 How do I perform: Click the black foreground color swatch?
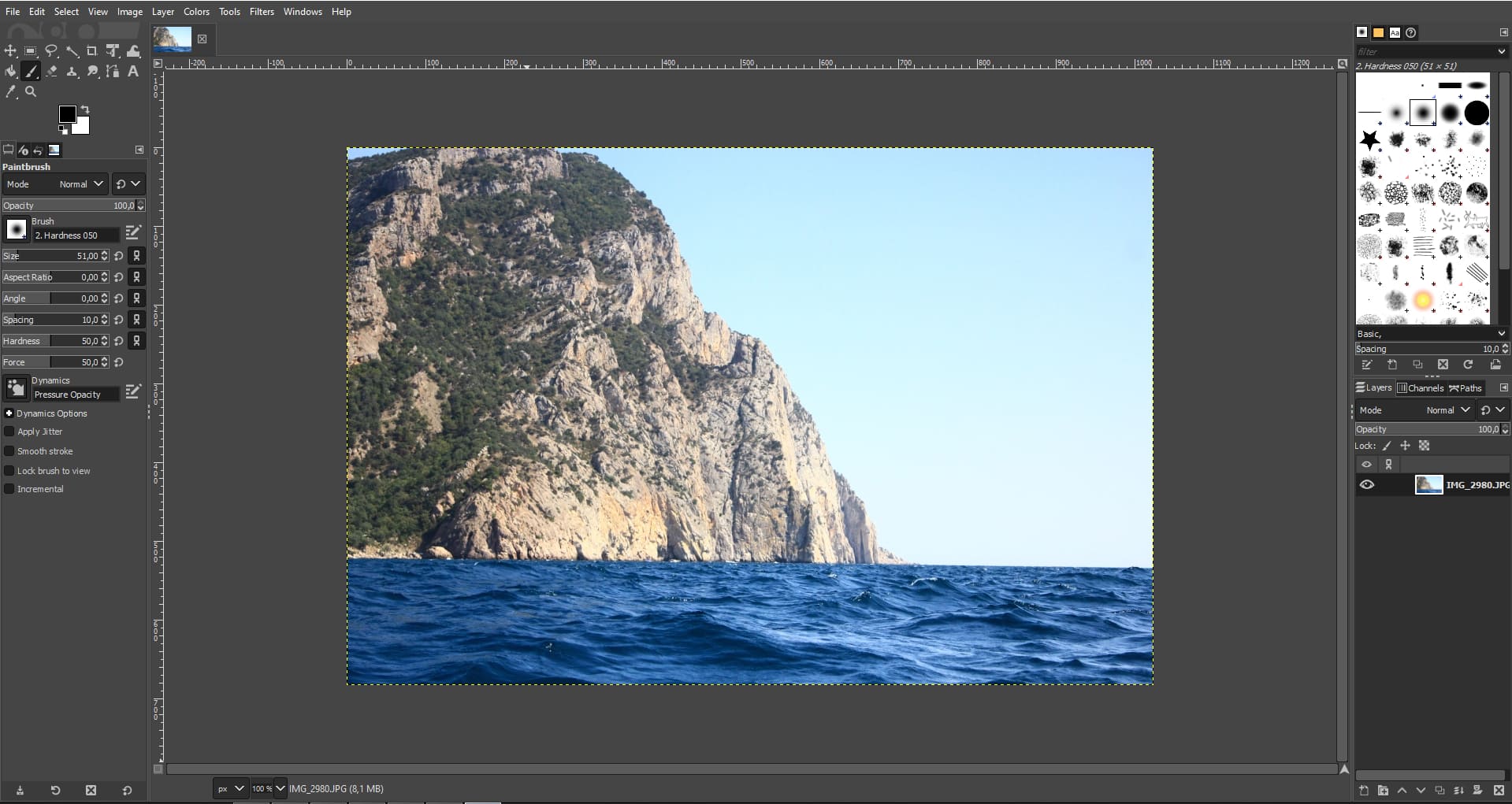[67, 114]
